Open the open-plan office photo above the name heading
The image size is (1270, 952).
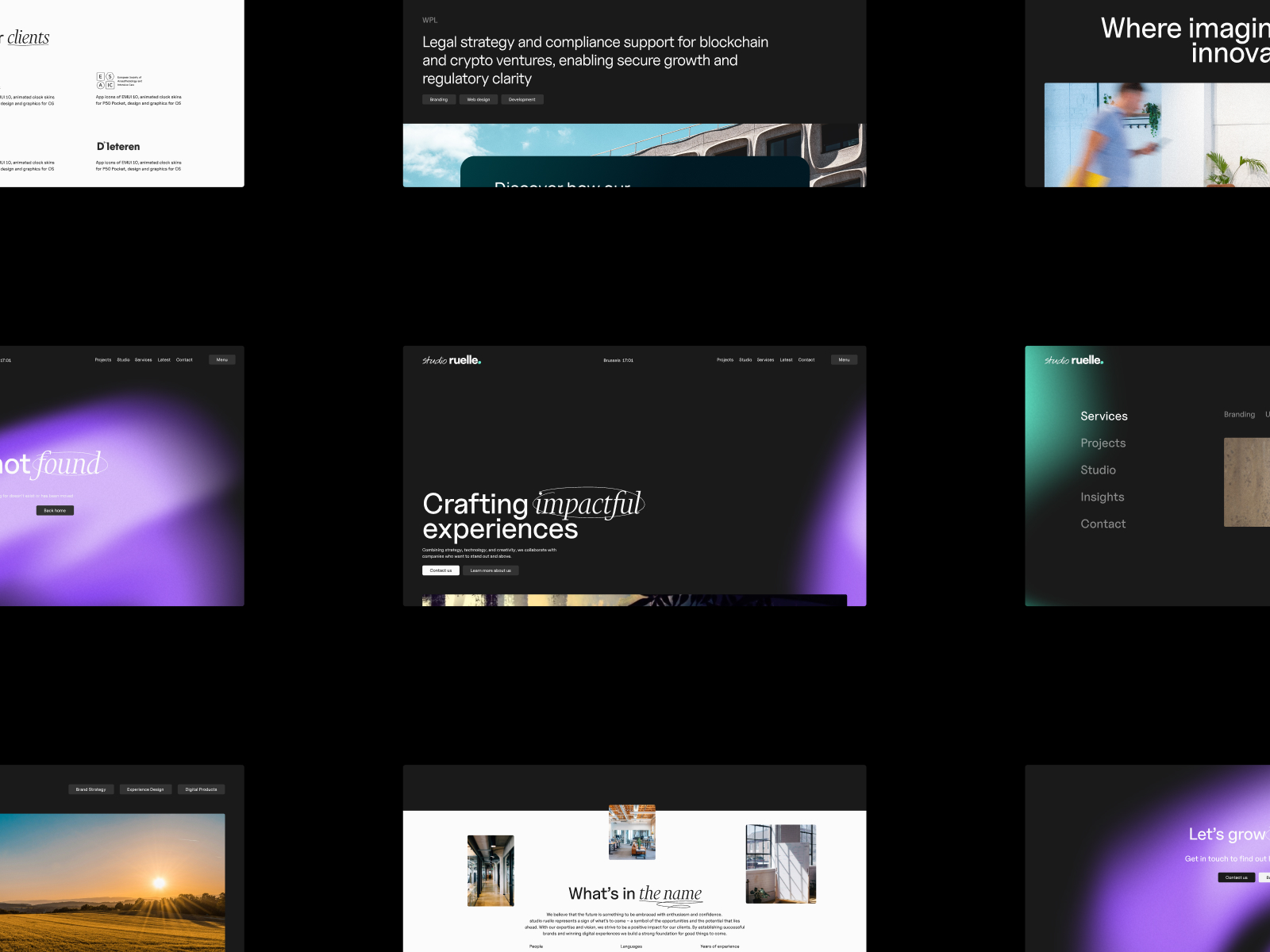coord(632,832)
